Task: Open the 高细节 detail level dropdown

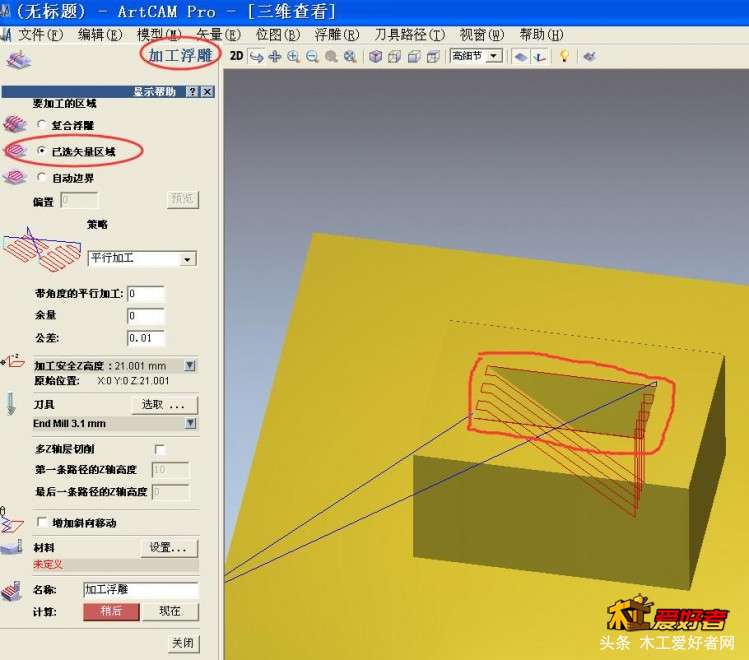Action: [x=494, y=56]
